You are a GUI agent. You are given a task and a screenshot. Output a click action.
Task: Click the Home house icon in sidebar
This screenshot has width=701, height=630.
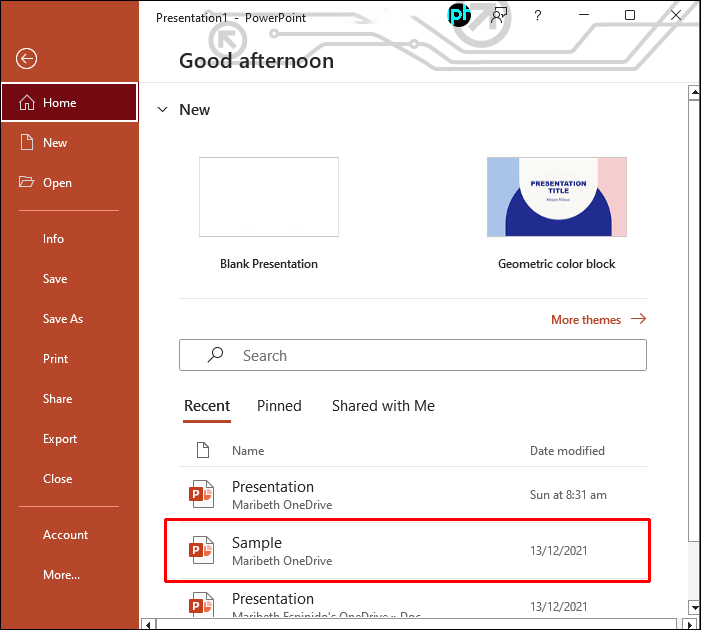27,102
